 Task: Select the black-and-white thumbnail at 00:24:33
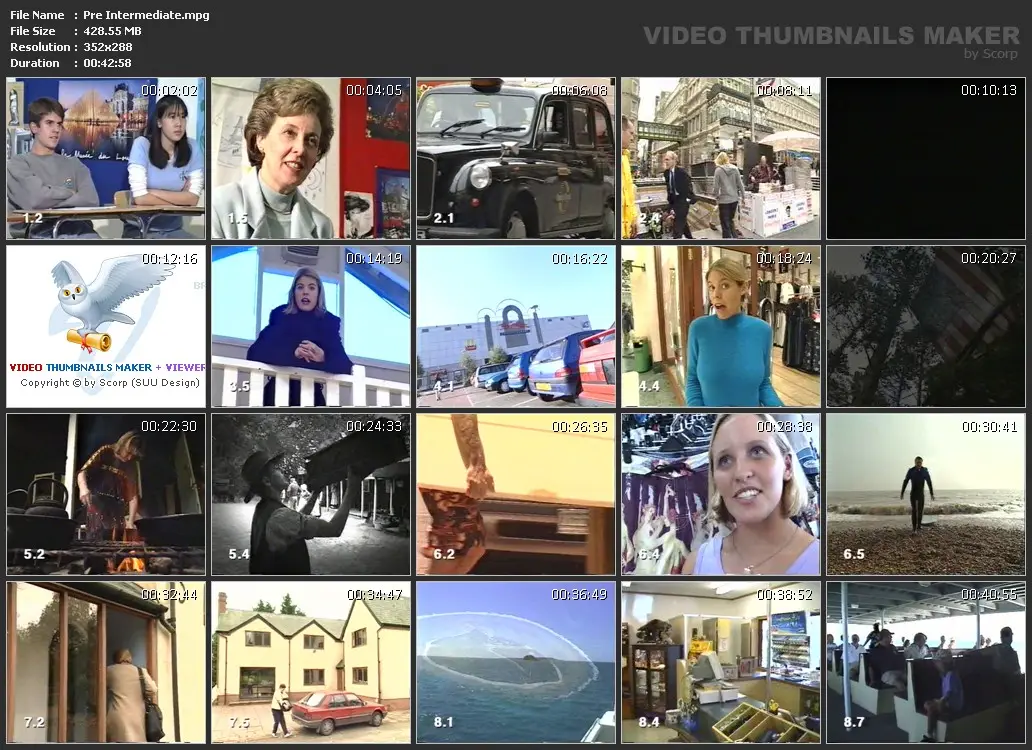(311, 494)
